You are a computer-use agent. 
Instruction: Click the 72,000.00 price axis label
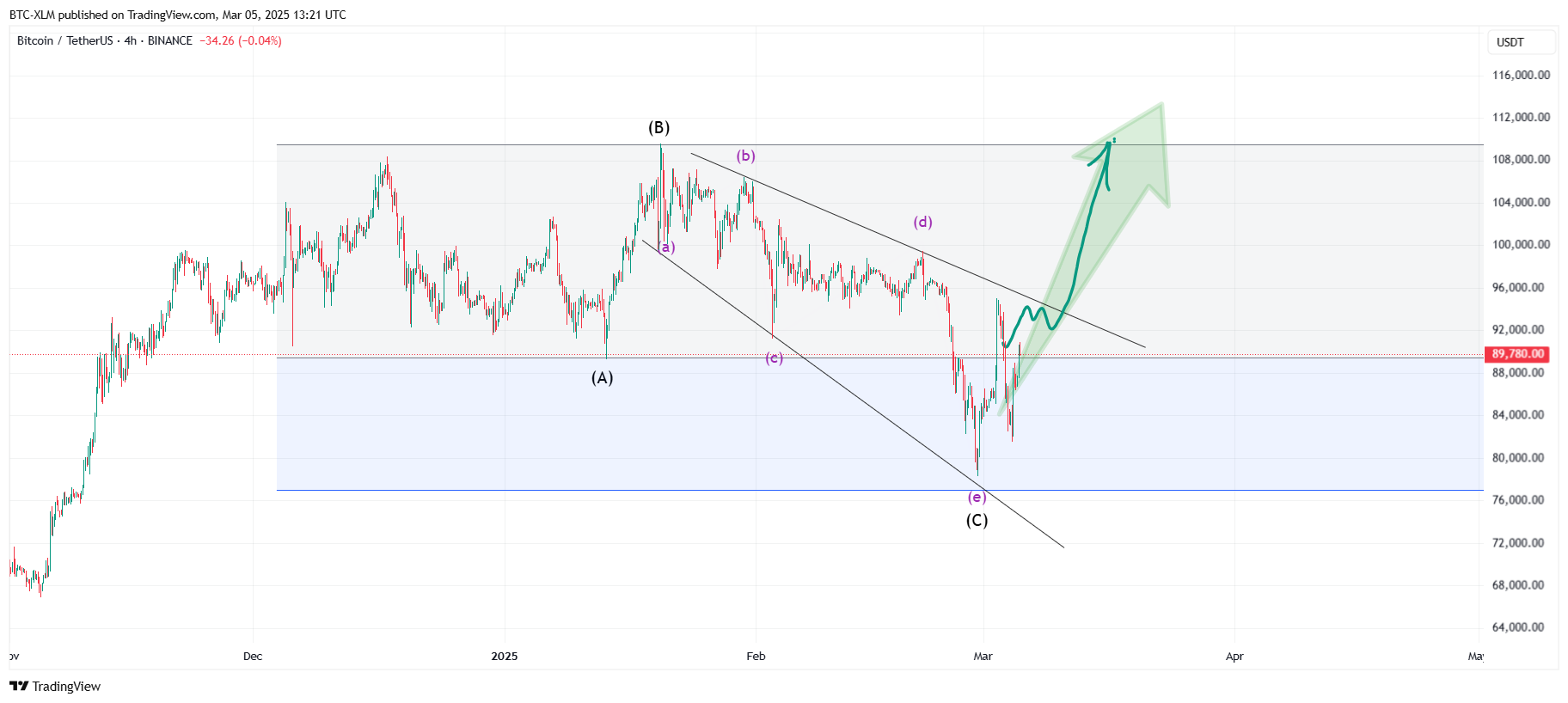(x=1518, y=542)
